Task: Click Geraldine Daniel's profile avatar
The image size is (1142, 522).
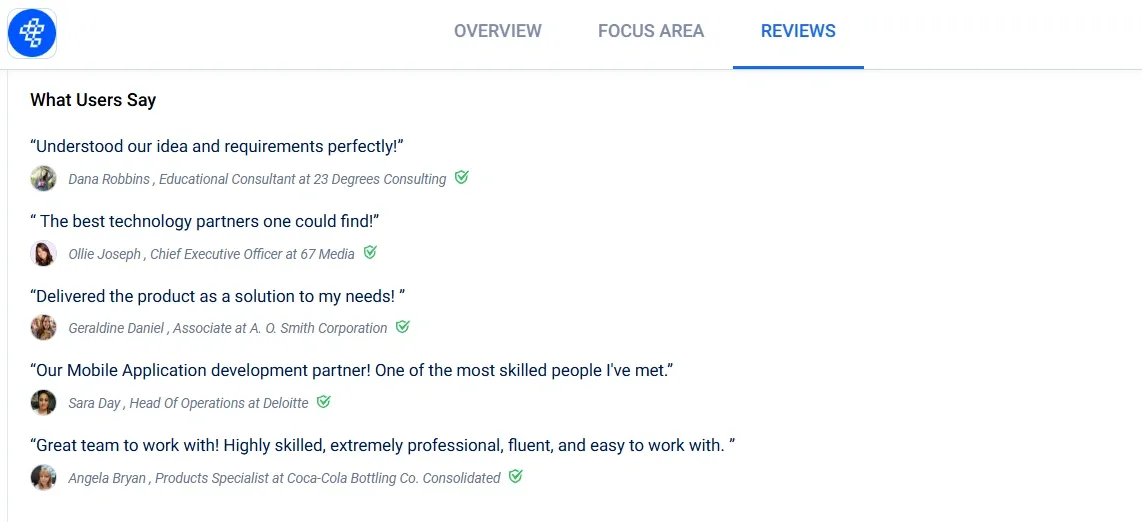Action: click(x=44, y=328)
